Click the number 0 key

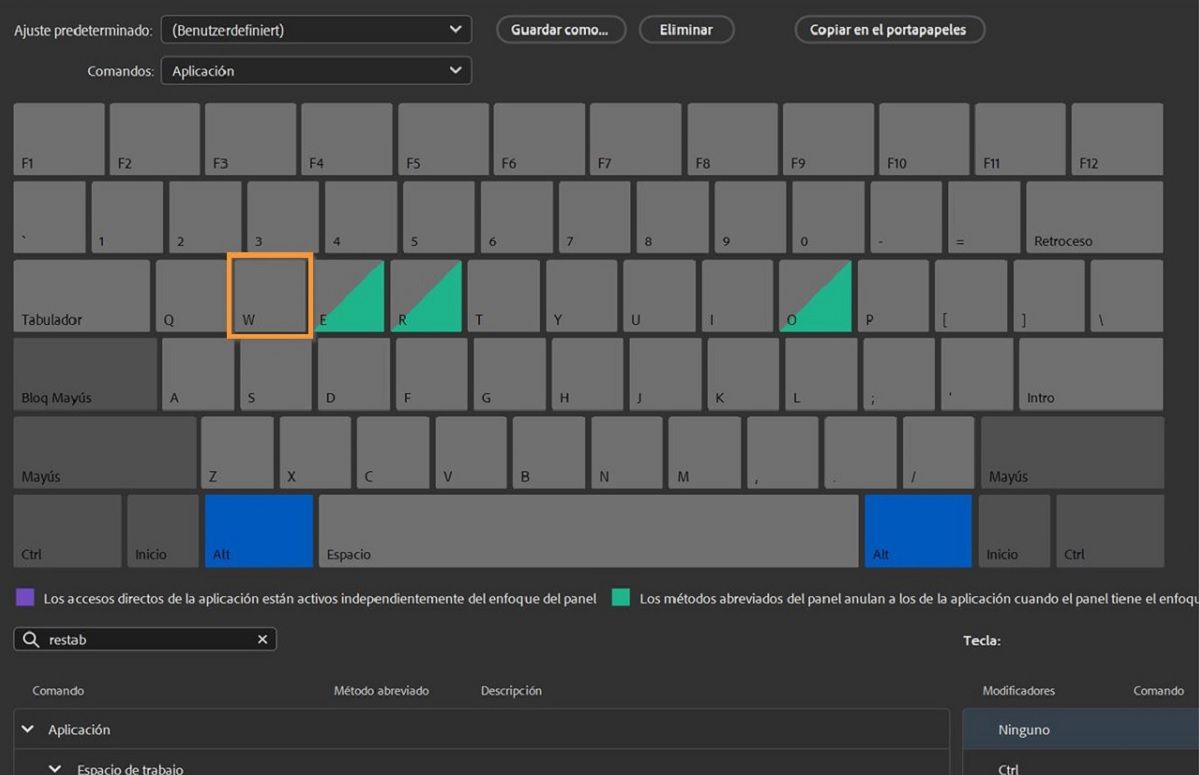(828, 217)
